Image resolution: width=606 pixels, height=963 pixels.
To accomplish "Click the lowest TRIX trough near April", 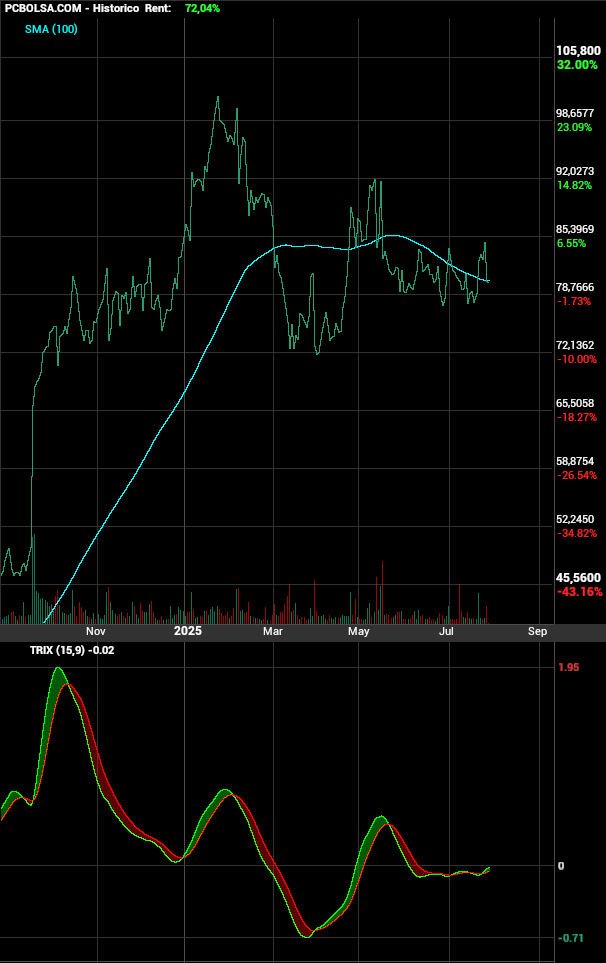I will 306,936.
